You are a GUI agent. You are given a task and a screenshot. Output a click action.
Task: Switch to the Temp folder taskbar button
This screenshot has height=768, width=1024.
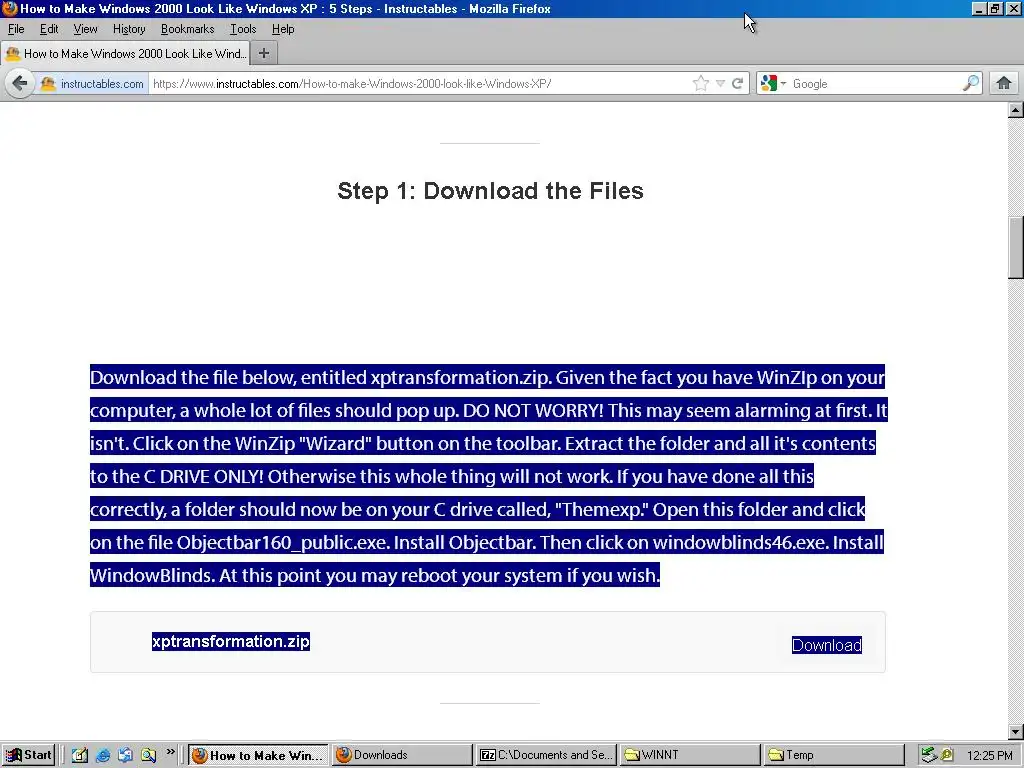point(835,755)
